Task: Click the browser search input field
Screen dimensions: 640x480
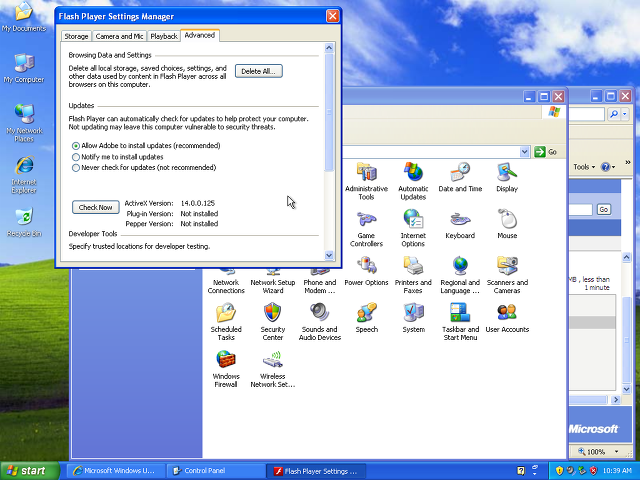Action: click(586, 114)
